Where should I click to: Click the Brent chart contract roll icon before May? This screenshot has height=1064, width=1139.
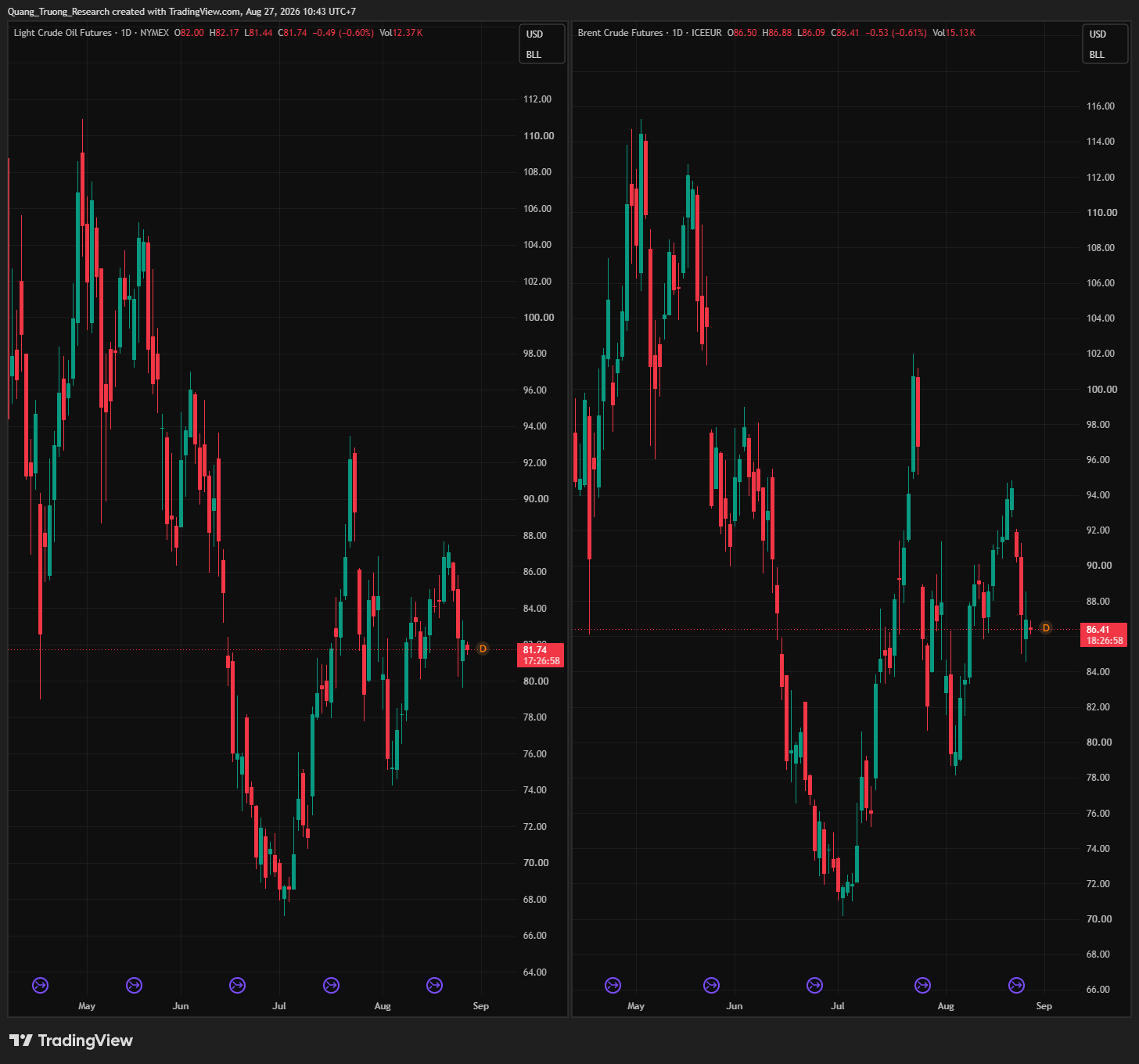613,985
